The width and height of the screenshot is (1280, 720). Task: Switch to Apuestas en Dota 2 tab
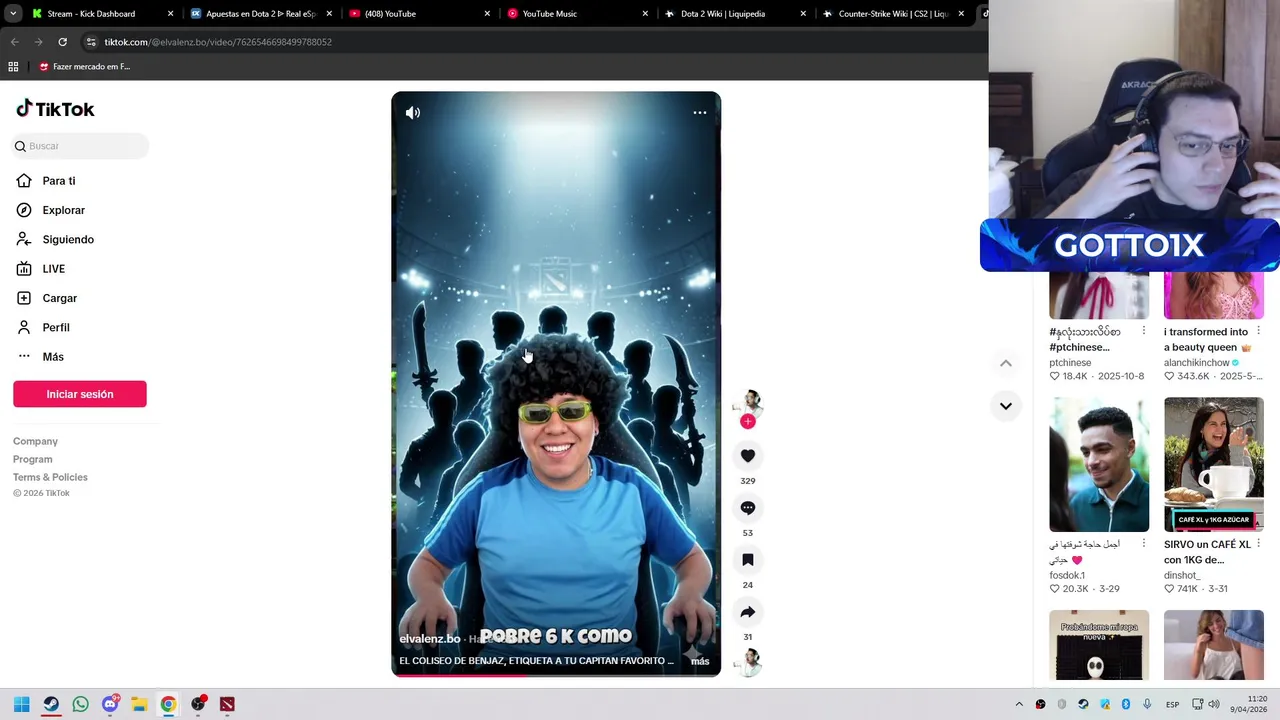pyautogui.click(x=260, y=14)
